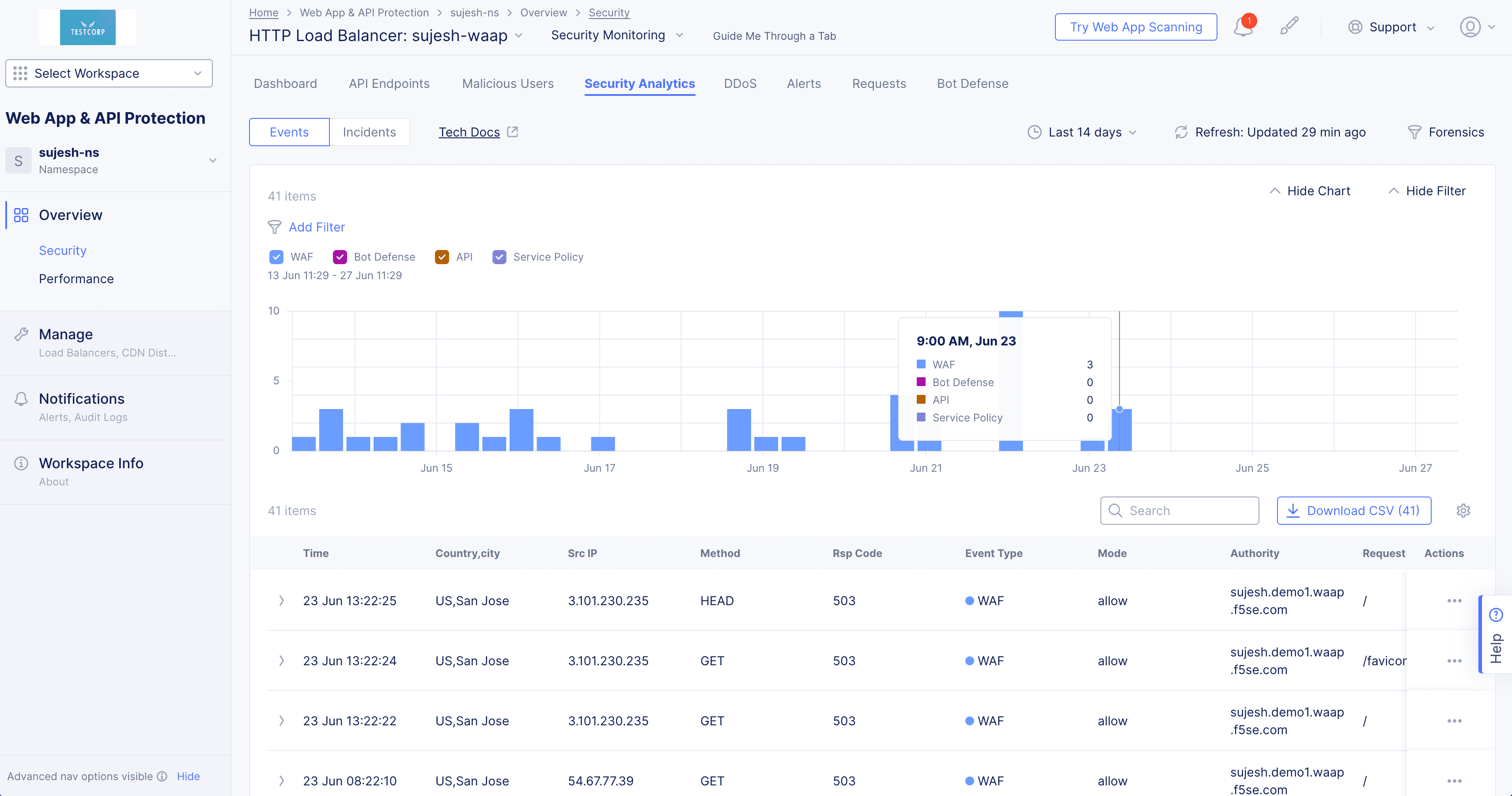Click the download arrow icon in CSV button

click(x=1293, y=511)
